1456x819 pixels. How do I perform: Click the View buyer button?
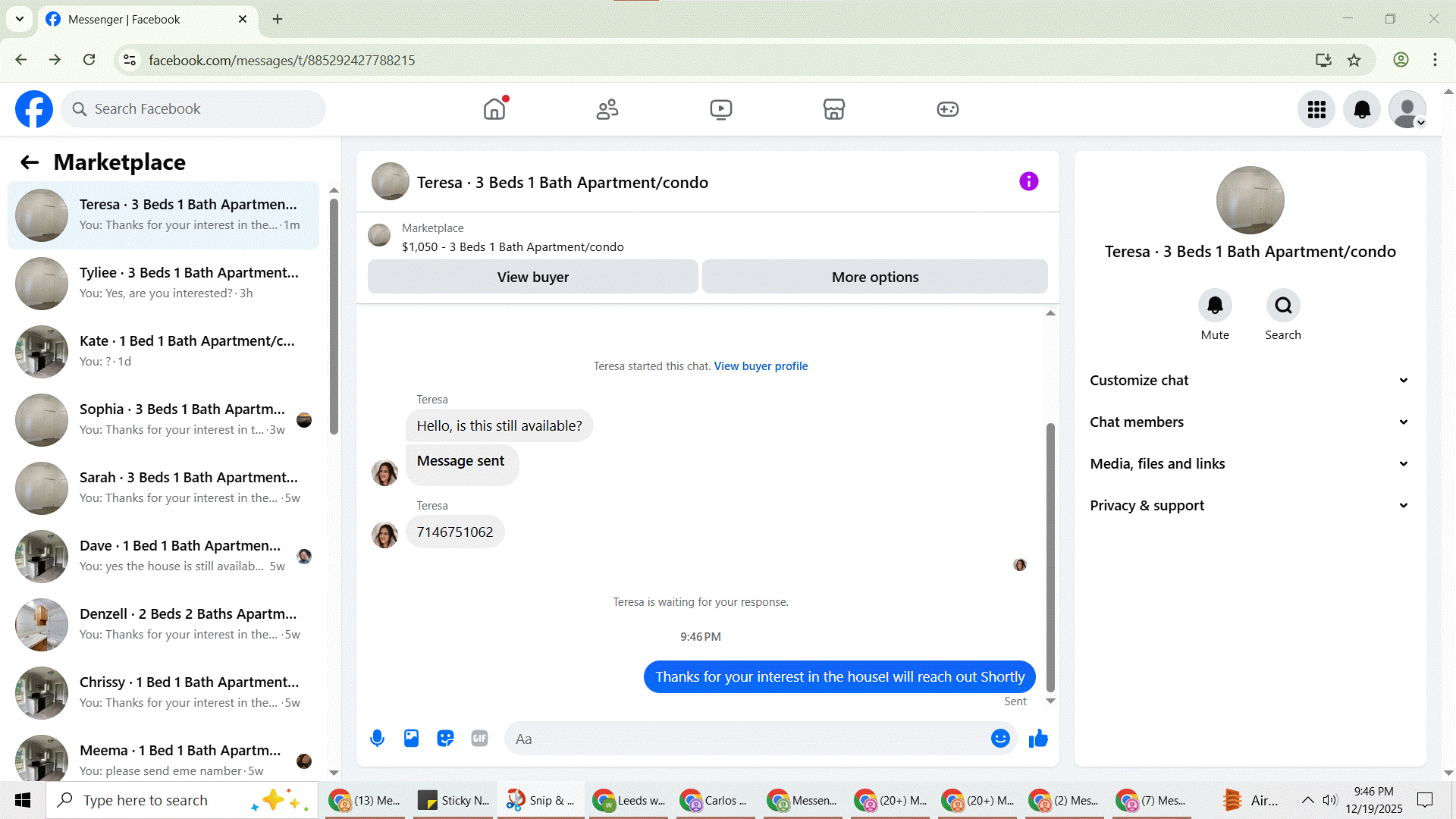pyautogui.click(x=532, y=278)
